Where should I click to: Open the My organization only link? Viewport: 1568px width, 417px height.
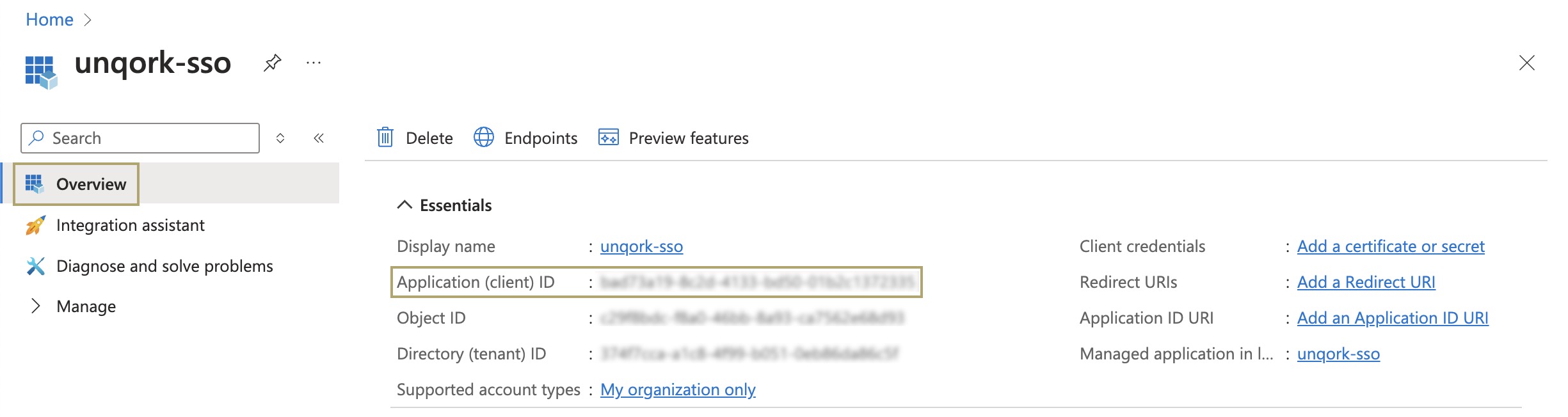(x=678, y=389)
